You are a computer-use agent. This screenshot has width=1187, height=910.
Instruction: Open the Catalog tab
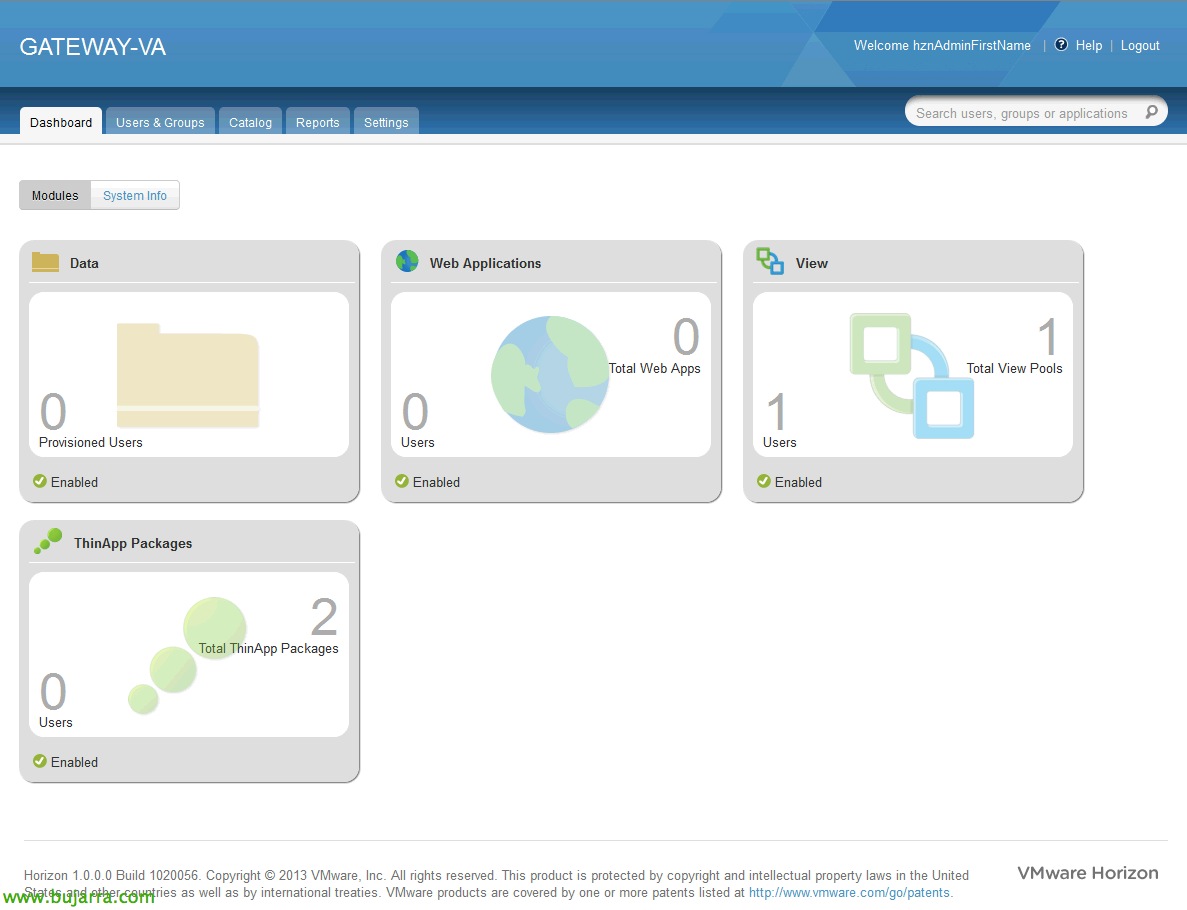[x=250, y=122]
